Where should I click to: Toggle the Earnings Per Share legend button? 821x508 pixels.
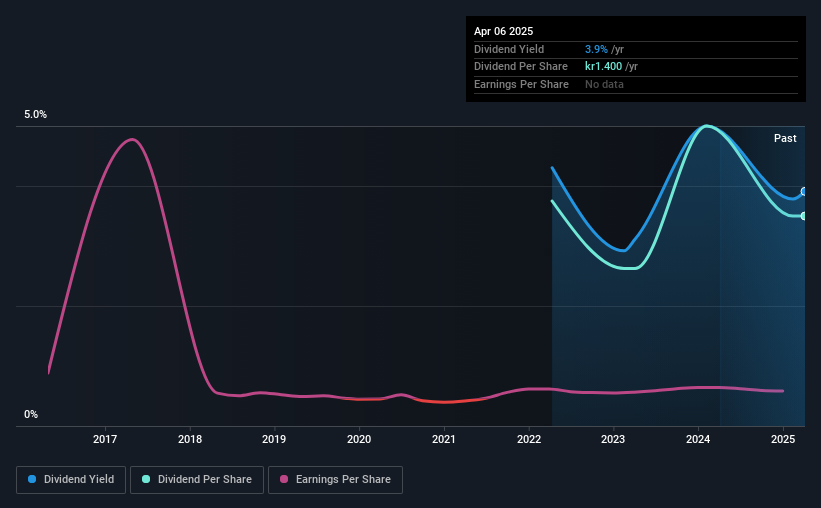(x=335, y=480)
